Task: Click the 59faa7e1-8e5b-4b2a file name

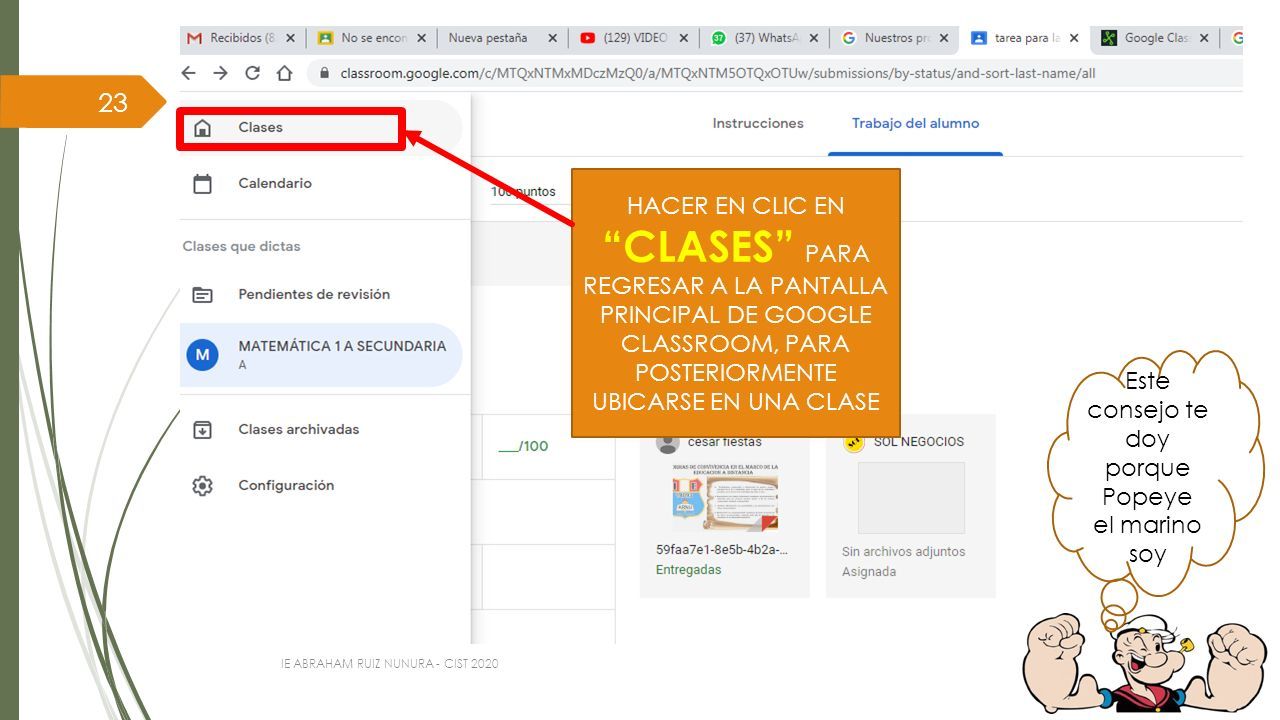Action: pos(721,550)
